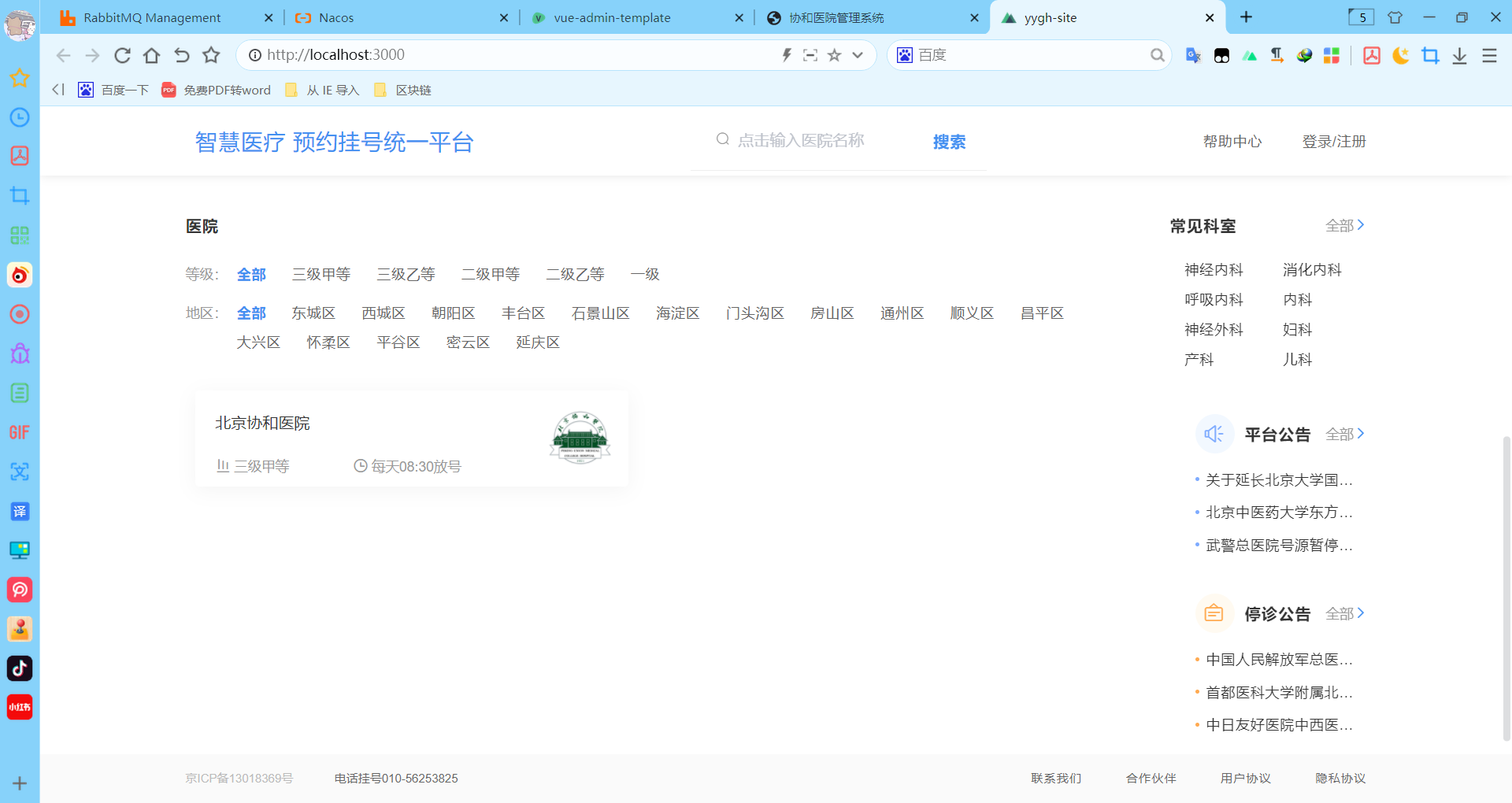Open the browser downloads panel

coord(1461,56)
